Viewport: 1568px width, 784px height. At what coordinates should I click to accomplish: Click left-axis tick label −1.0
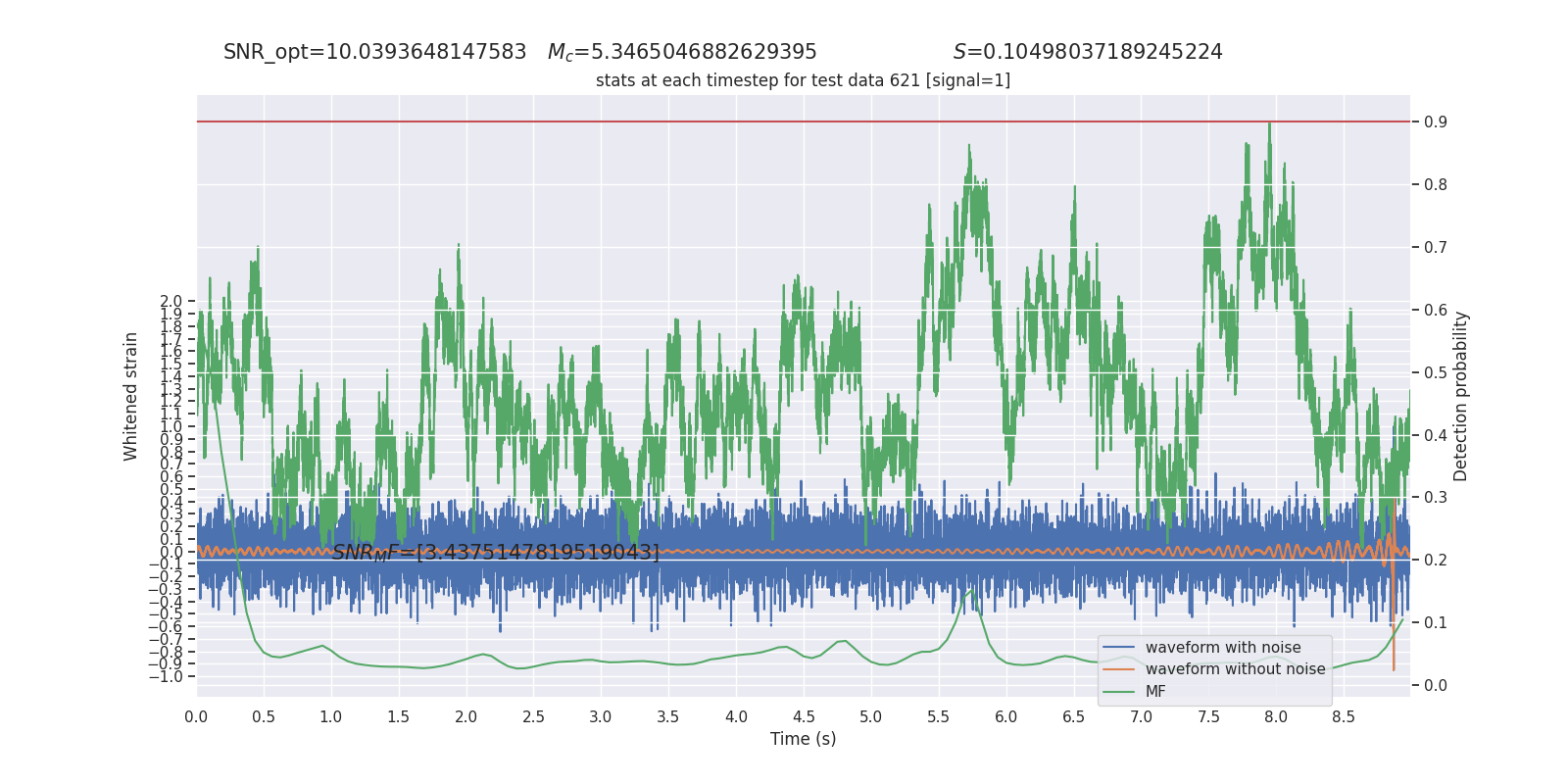(x=165, y=677)
